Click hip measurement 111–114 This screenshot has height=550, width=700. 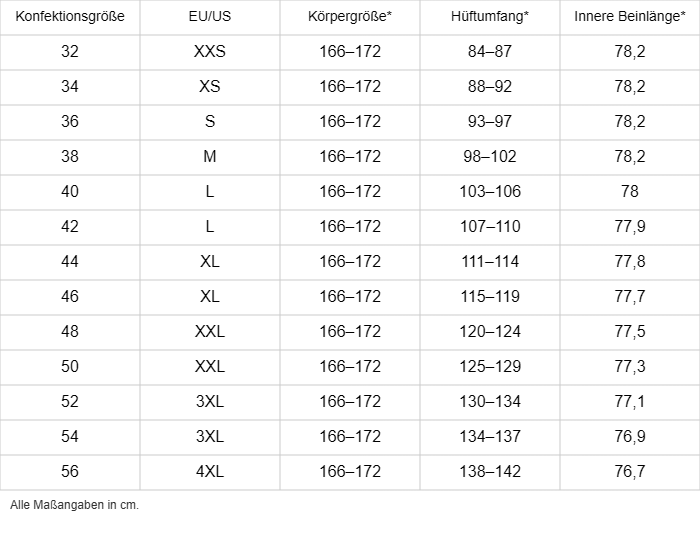(490, 262)
